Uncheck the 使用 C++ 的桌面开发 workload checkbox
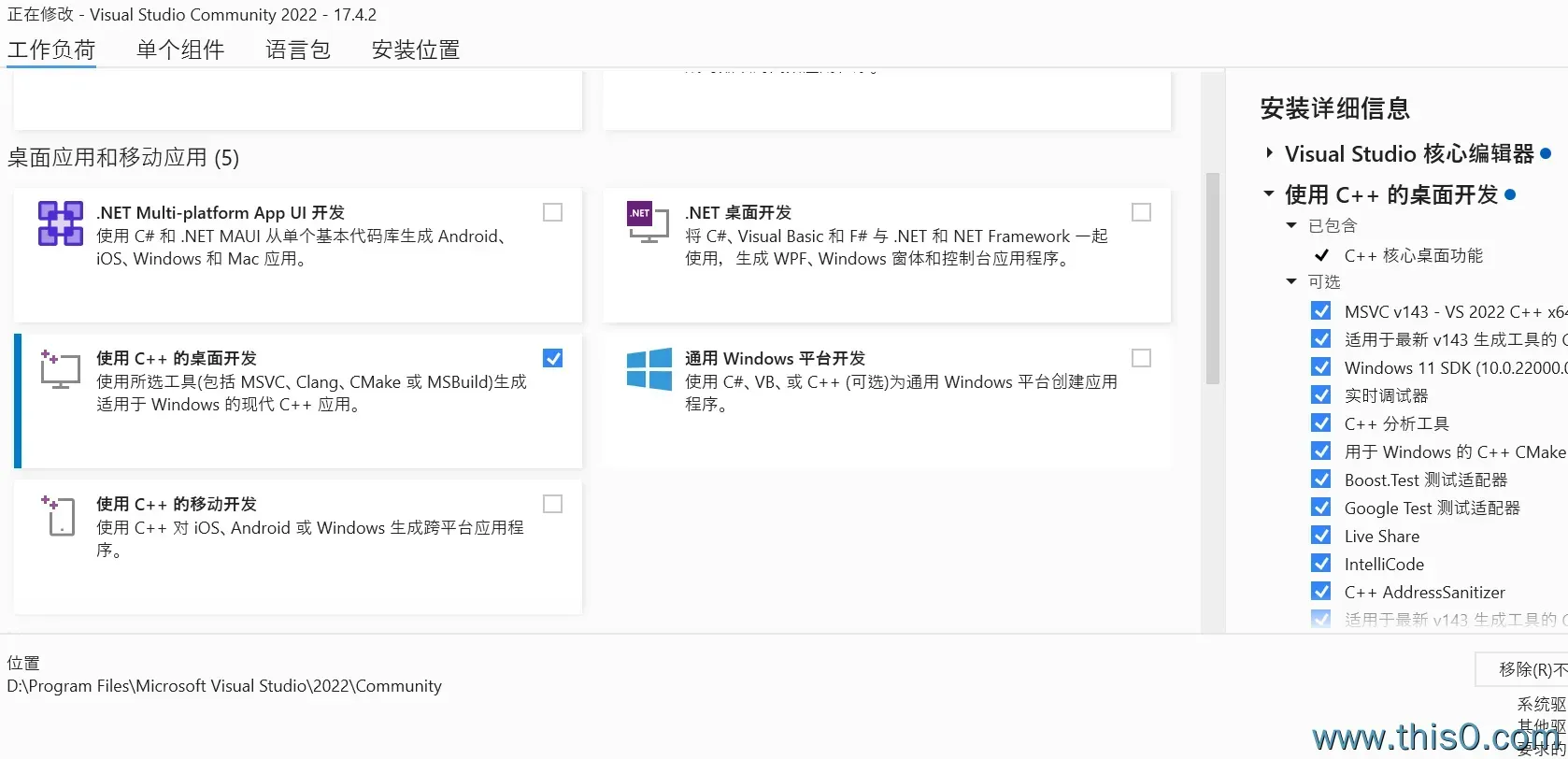The height and width of the screenshot is (759, 1568). tap(553, 358)
